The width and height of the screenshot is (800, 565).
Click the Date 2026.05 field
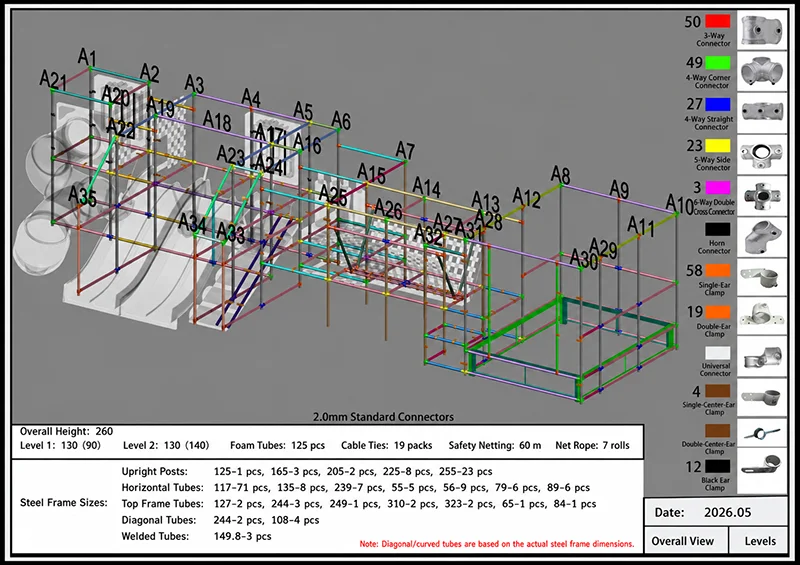(x=716, y=512)
